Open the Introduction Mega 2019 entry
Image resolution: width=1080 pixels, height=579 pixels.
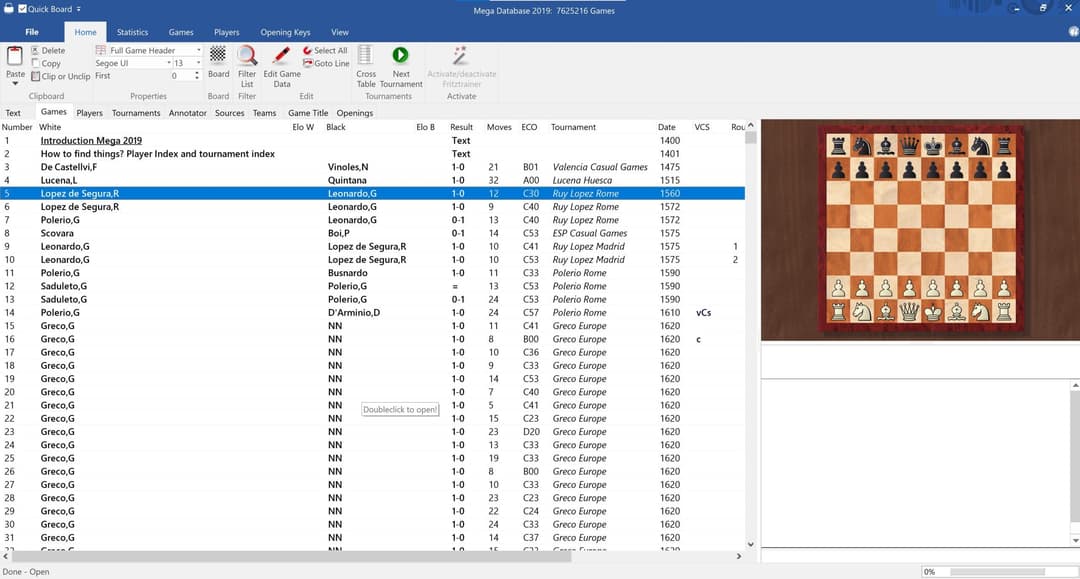[x=91, y=140]
